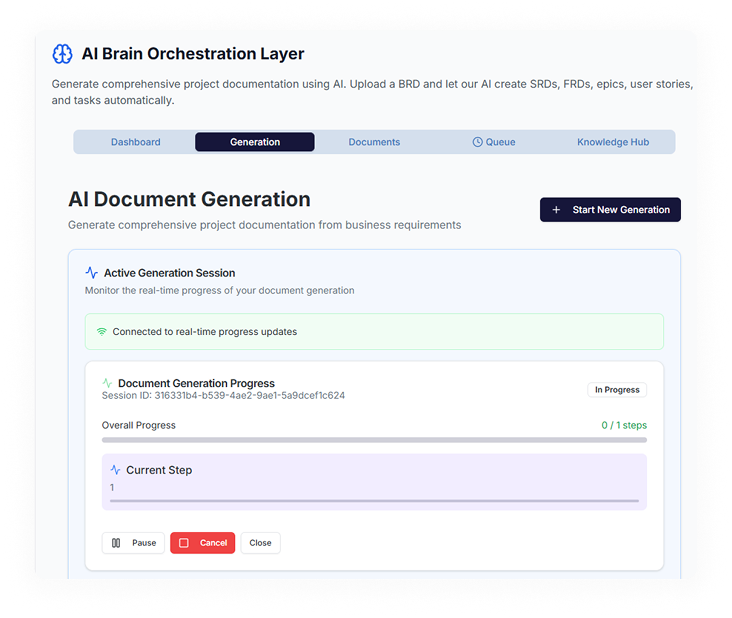Click the '0 / 1 steps' counter
Image resolution: width=732 pixels, height=618 pixels.
624,425
